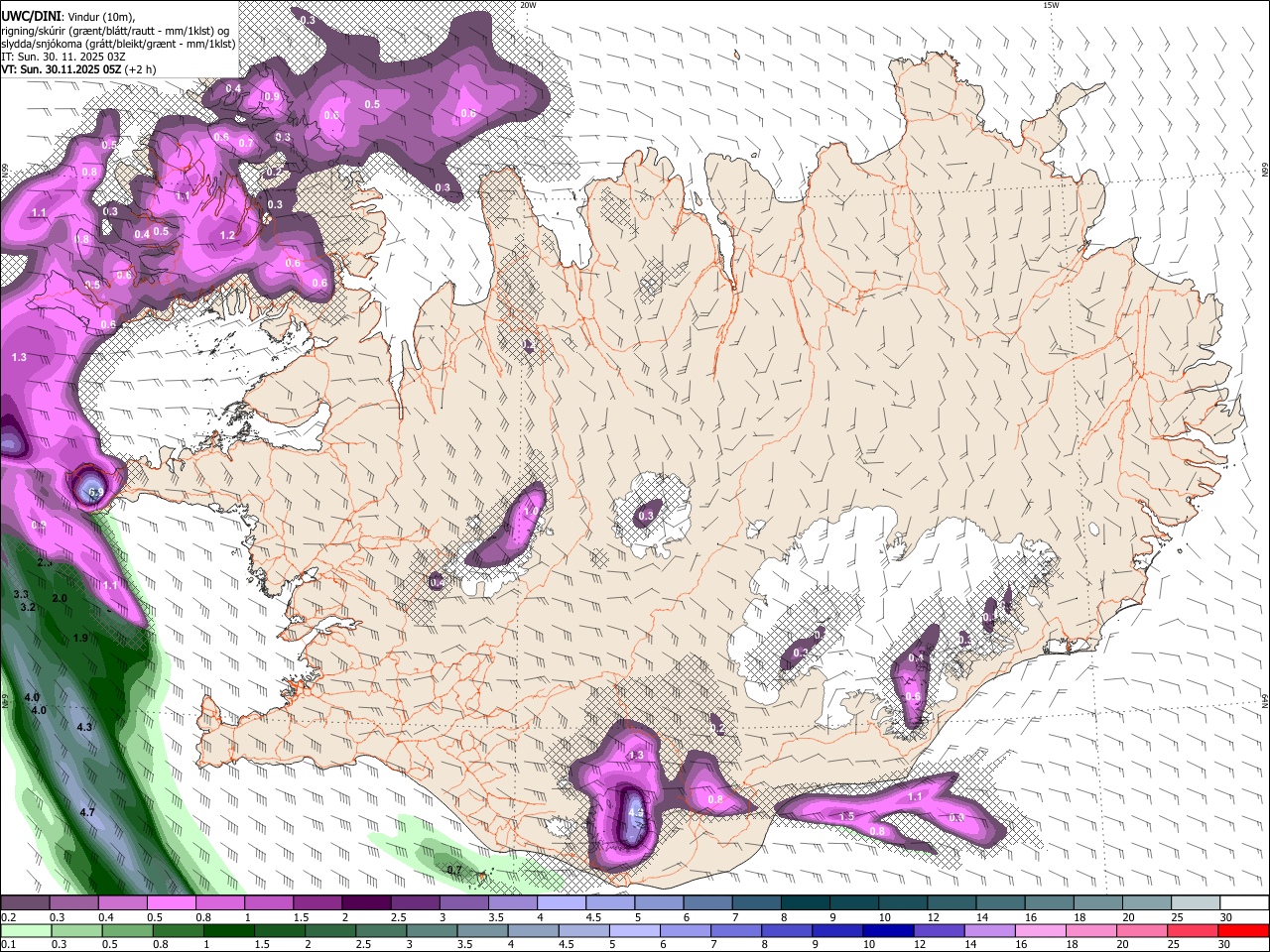Select the darkest green rain swatch between 1 and 1.5
Viewport: 1270px width, 952px height.
(x=228, y=930)
